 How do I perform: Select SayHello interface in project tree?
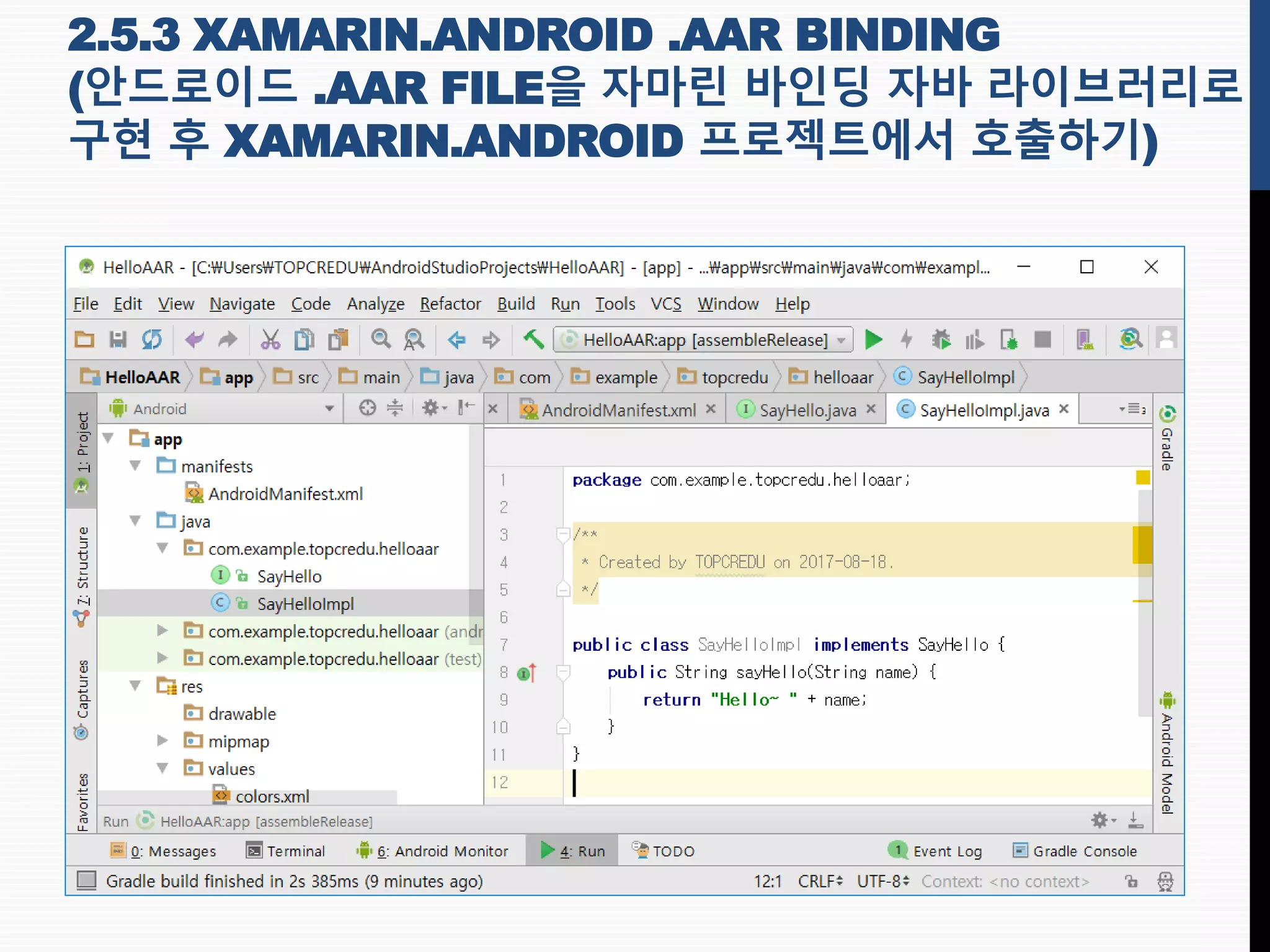(x=289, y=576)
